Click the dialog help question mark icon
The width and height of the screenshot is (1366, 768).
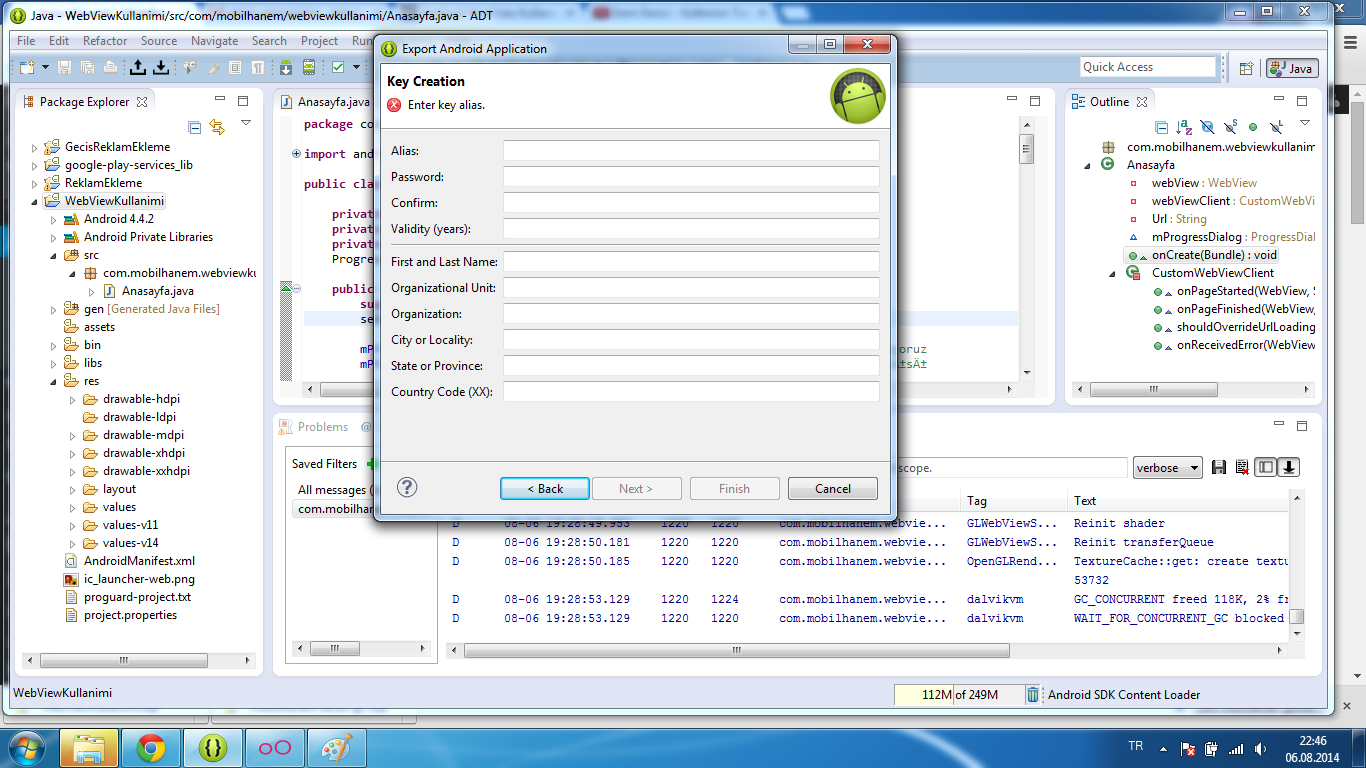(x=407, y=487)
